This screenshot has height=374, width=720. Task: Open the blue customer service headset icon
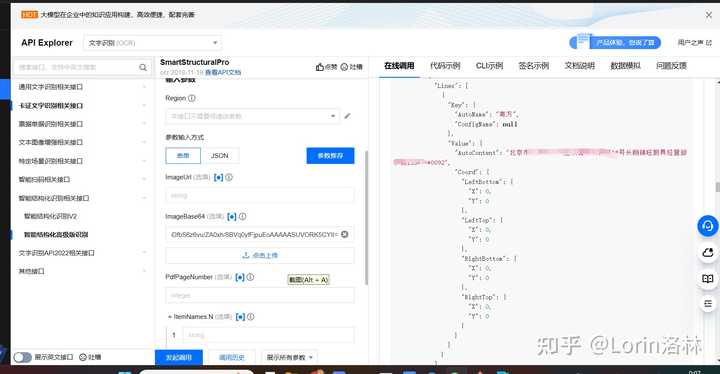(708, 226)
